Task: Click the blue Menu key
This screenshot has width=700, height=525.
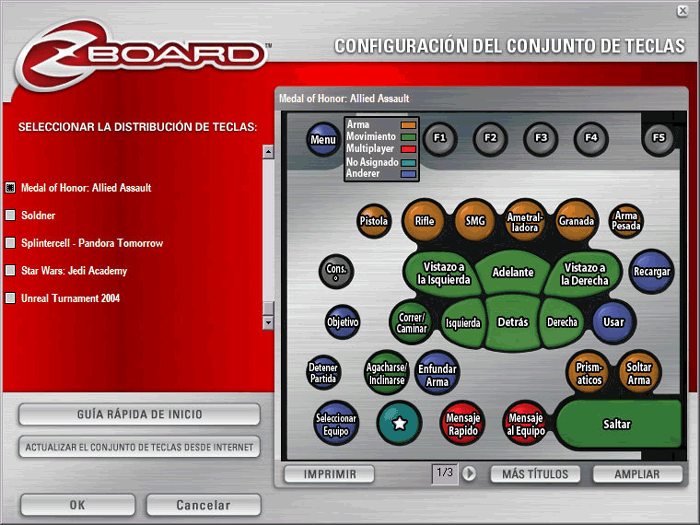Action: 323,139
